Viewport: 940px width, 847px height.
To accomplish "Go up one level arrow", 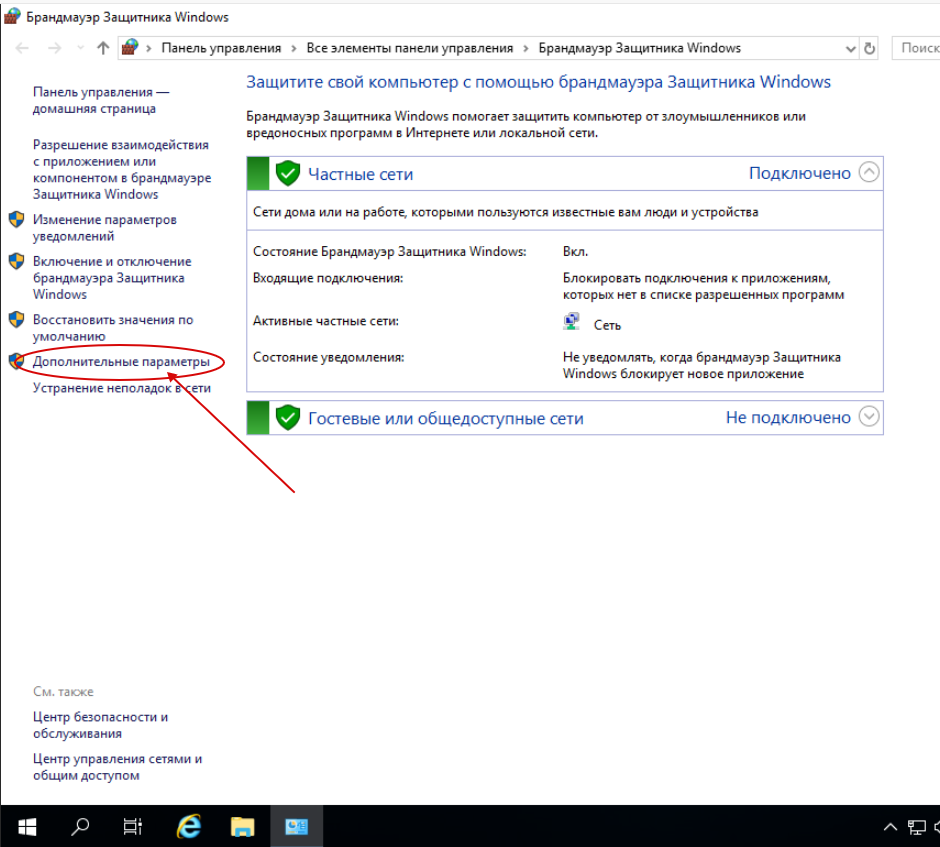I will tap(103, 48).
